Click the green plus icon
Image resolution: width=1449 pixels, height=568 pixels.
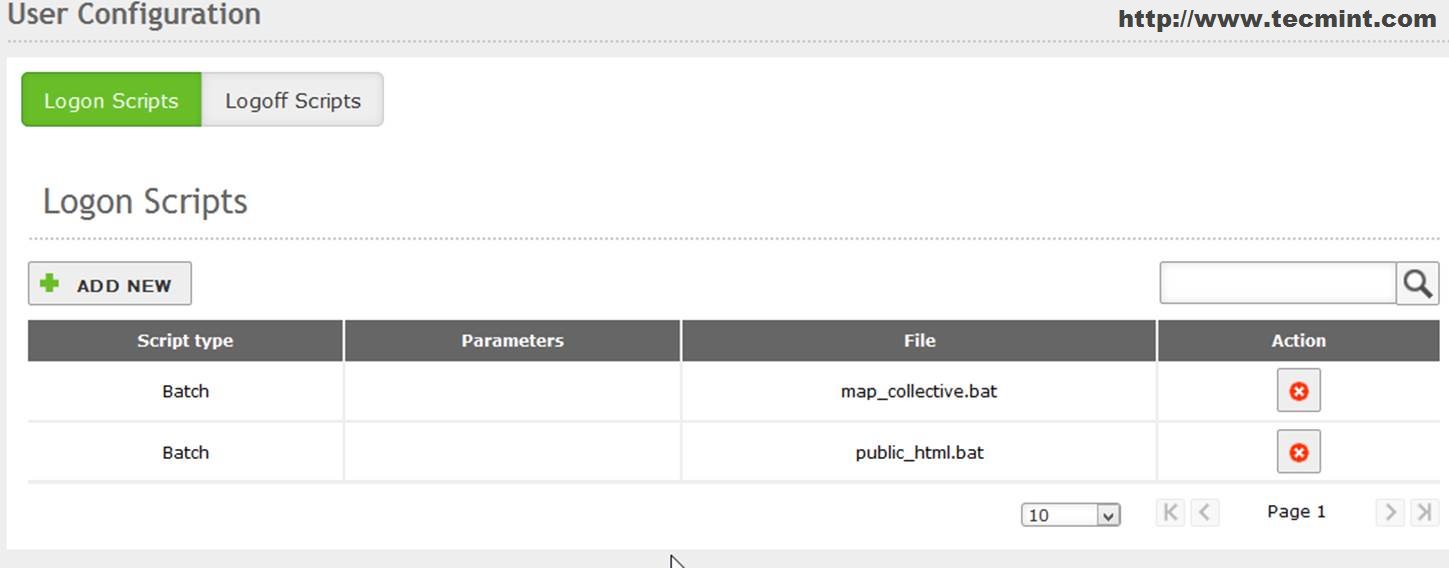click(x=49, y=284)
